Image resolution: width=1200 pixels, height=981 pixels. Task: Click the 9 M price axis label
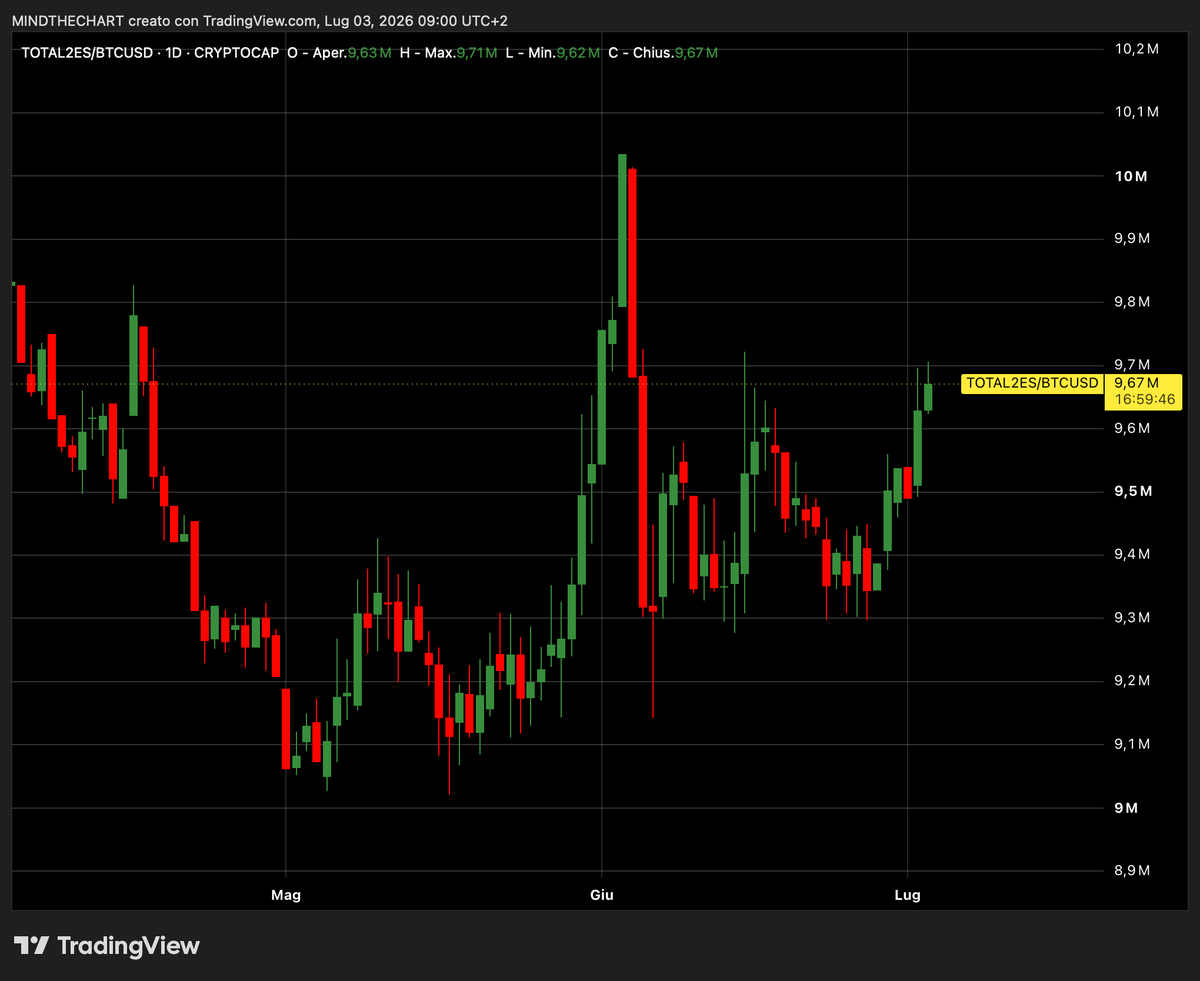1126,808
